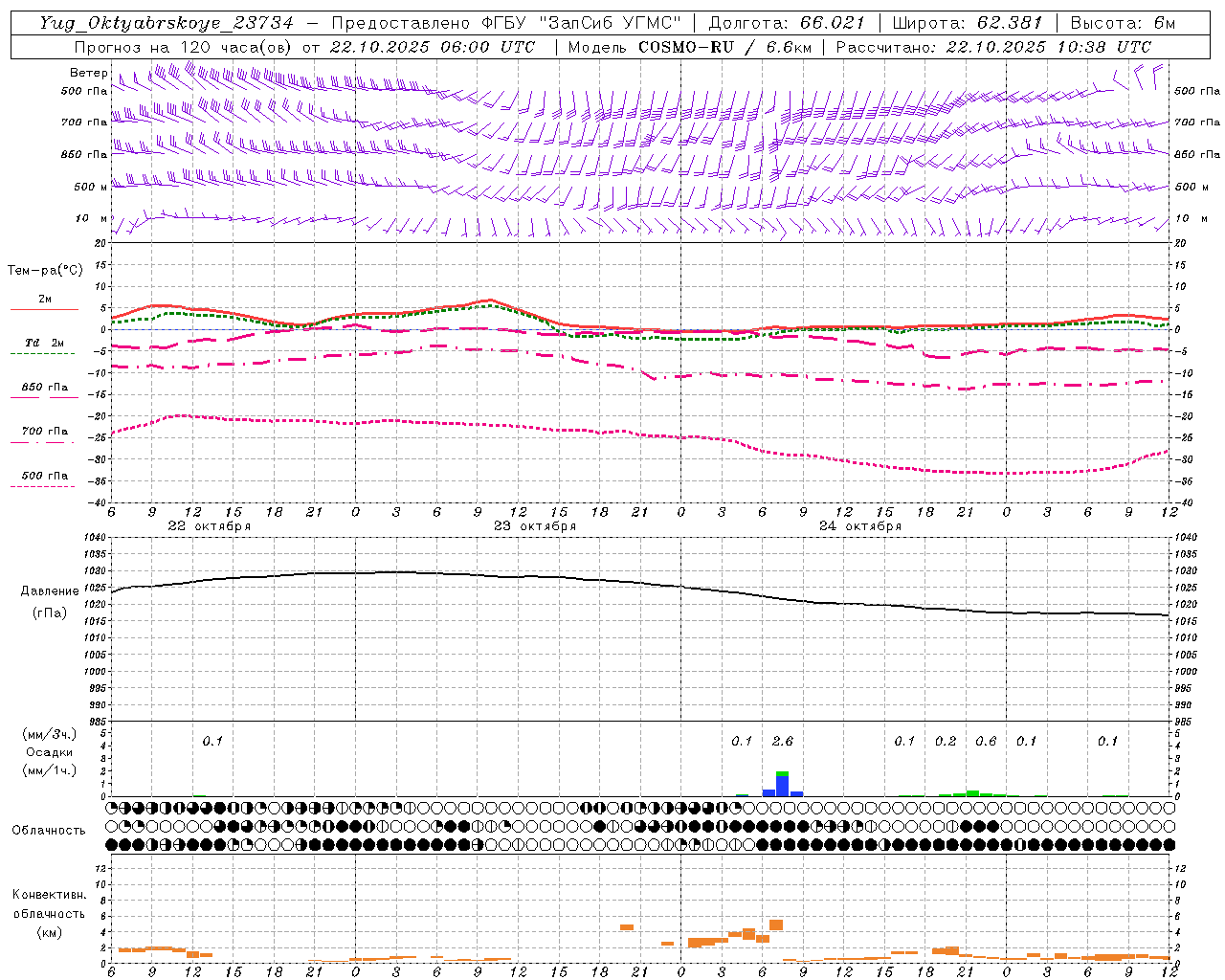1225x980 pixels.
Task: Click the 700 гПа temperature legend entry
Action: pos(44,432)
